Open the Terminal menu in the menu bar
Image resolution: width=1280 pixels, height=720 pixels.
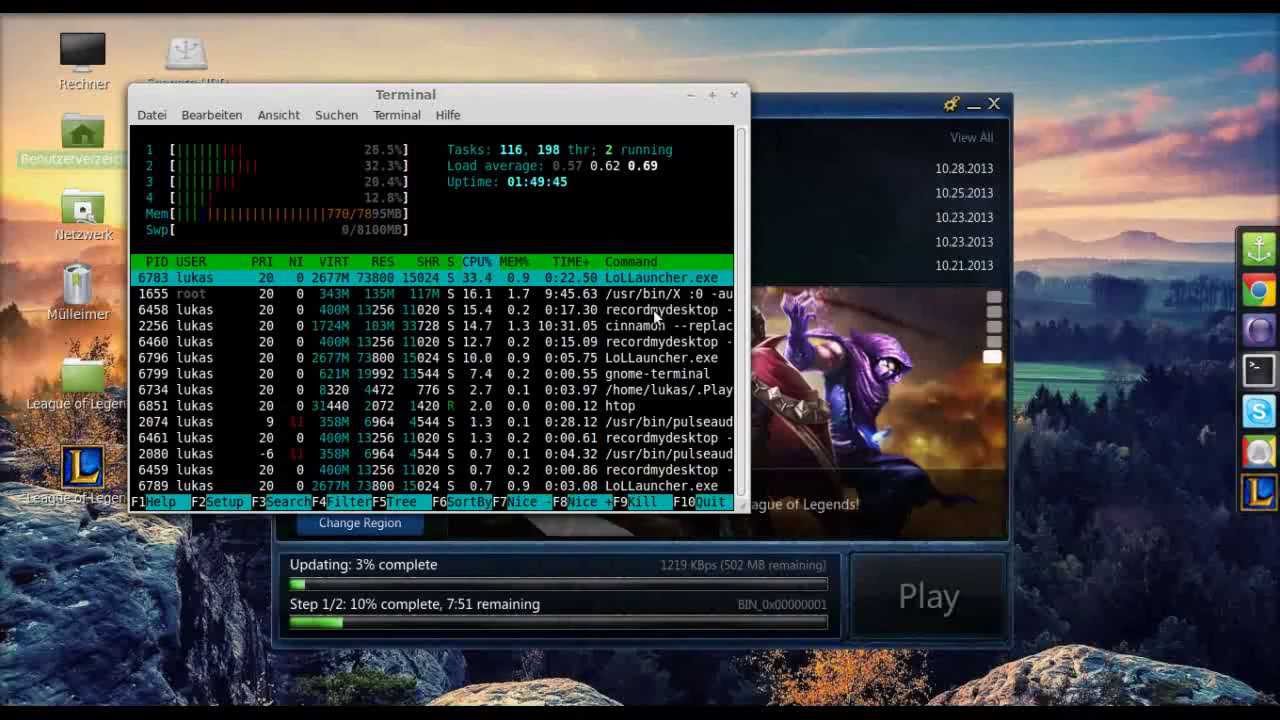coord(397,115)
